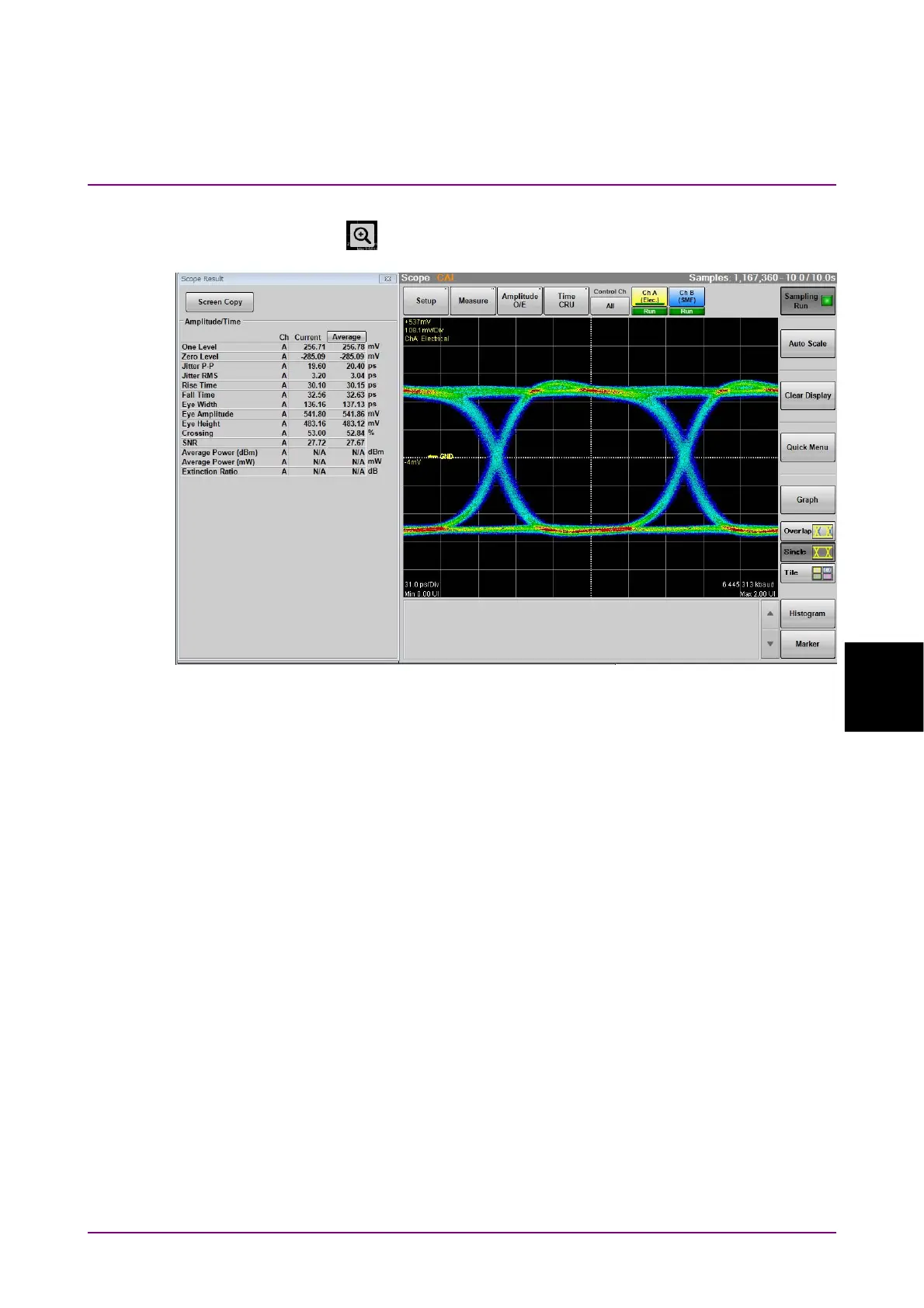Image resolution: width=924 pixels, height=1308 pixels.
Task: Click the Jitter P-P row
Action: pyautogui.click(x=280, y=366)
